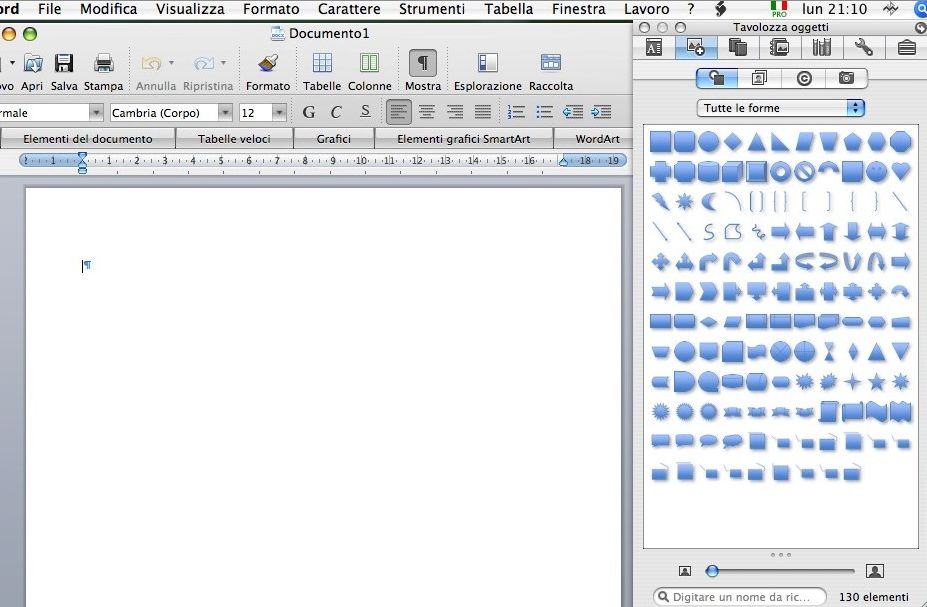
Task: Click the Elementi grafici SmartArt tab
Action: pyautogui.click(x=464, y=139)
